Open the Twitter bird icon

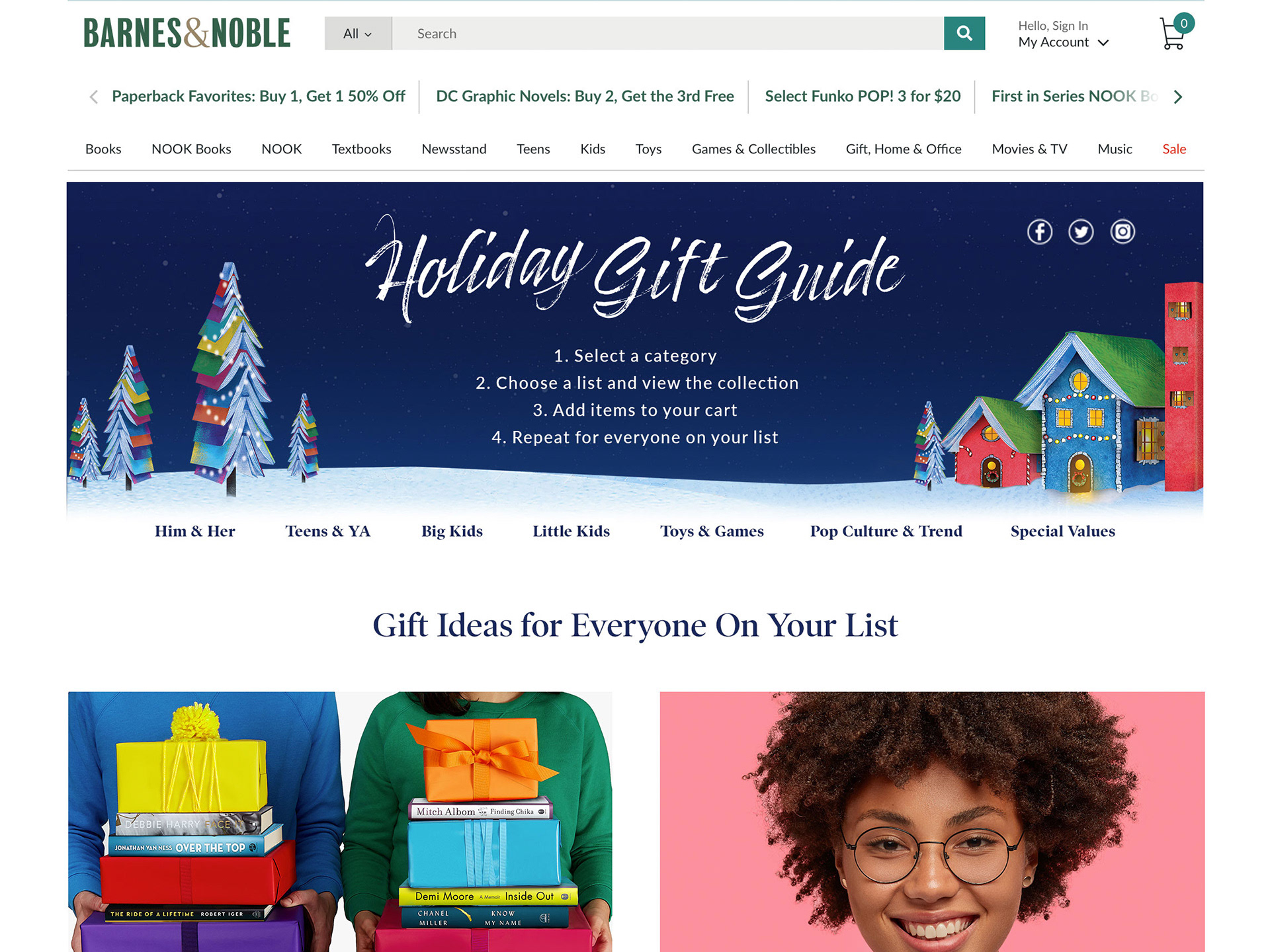1081,231
